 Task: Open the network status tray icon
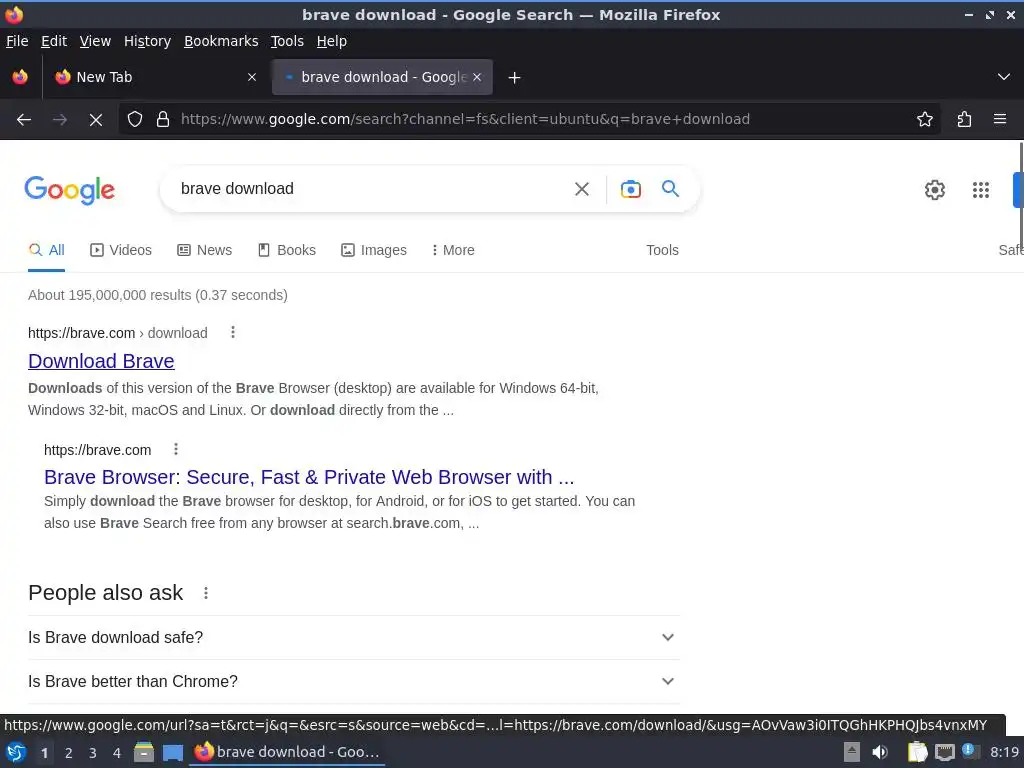click(x=945, y=752)
